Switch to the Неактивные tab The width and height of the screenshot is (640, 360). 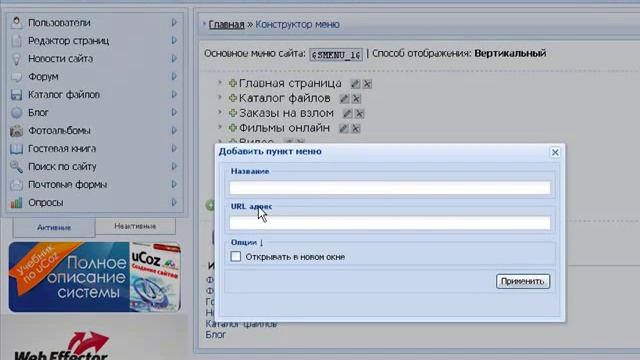tap(135, 226)
